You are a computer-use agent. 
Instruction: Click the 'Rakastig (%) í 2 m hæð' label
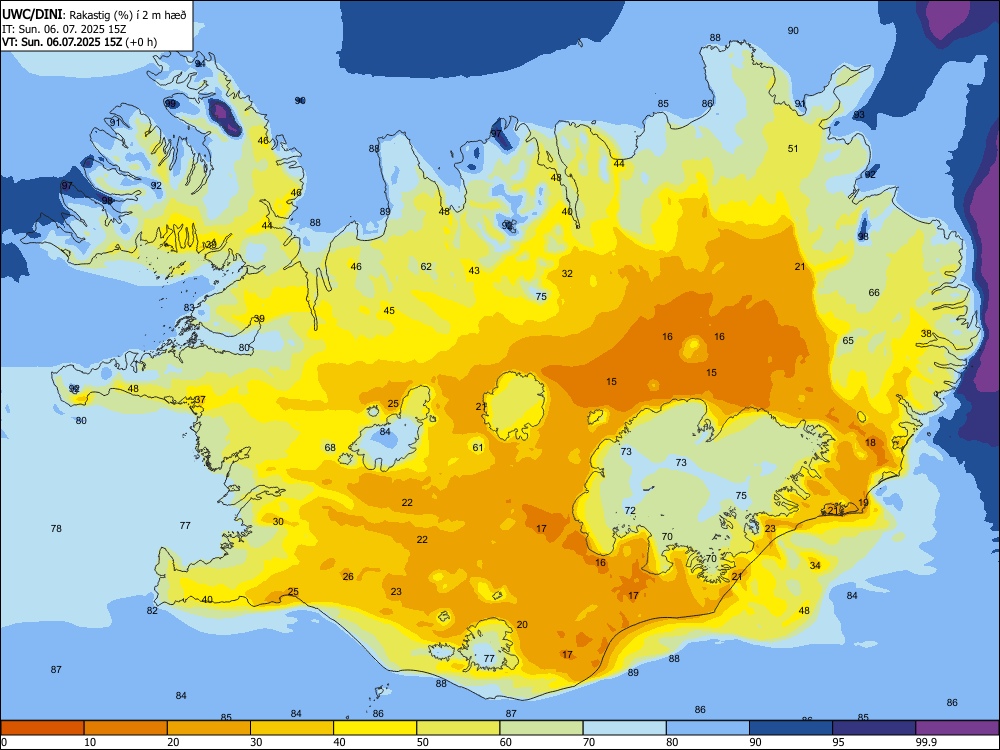[x=128, y=15]
